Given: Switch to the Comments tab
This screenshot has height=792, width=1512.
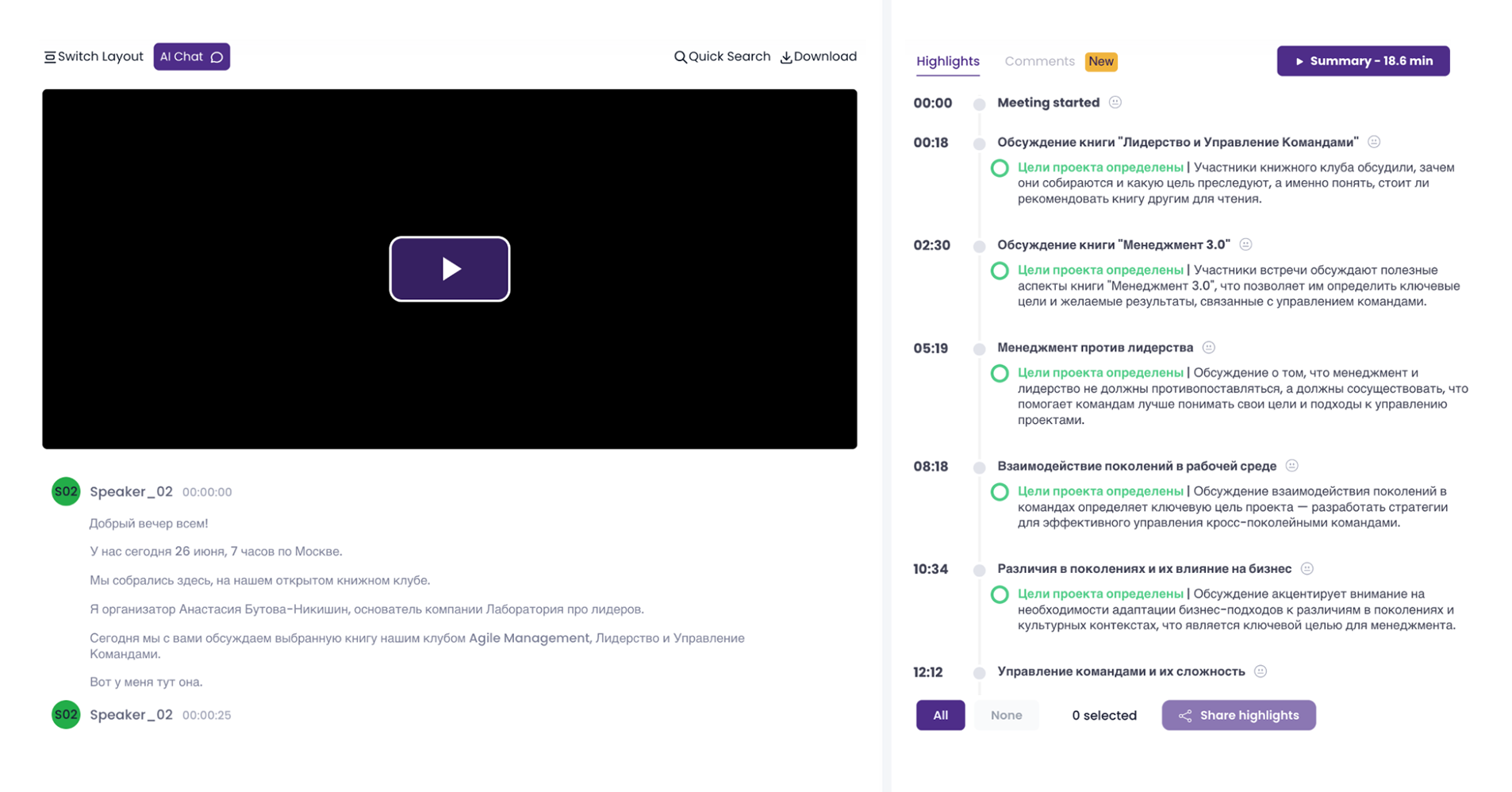Looking at the screenshot, I should (x=1039, y=61).
